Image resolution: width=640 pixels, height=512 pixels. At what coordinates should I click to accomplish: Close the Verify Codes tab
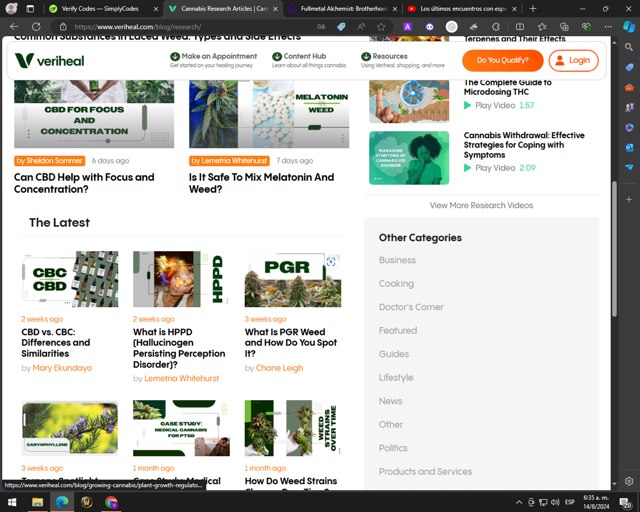(156, 9)
